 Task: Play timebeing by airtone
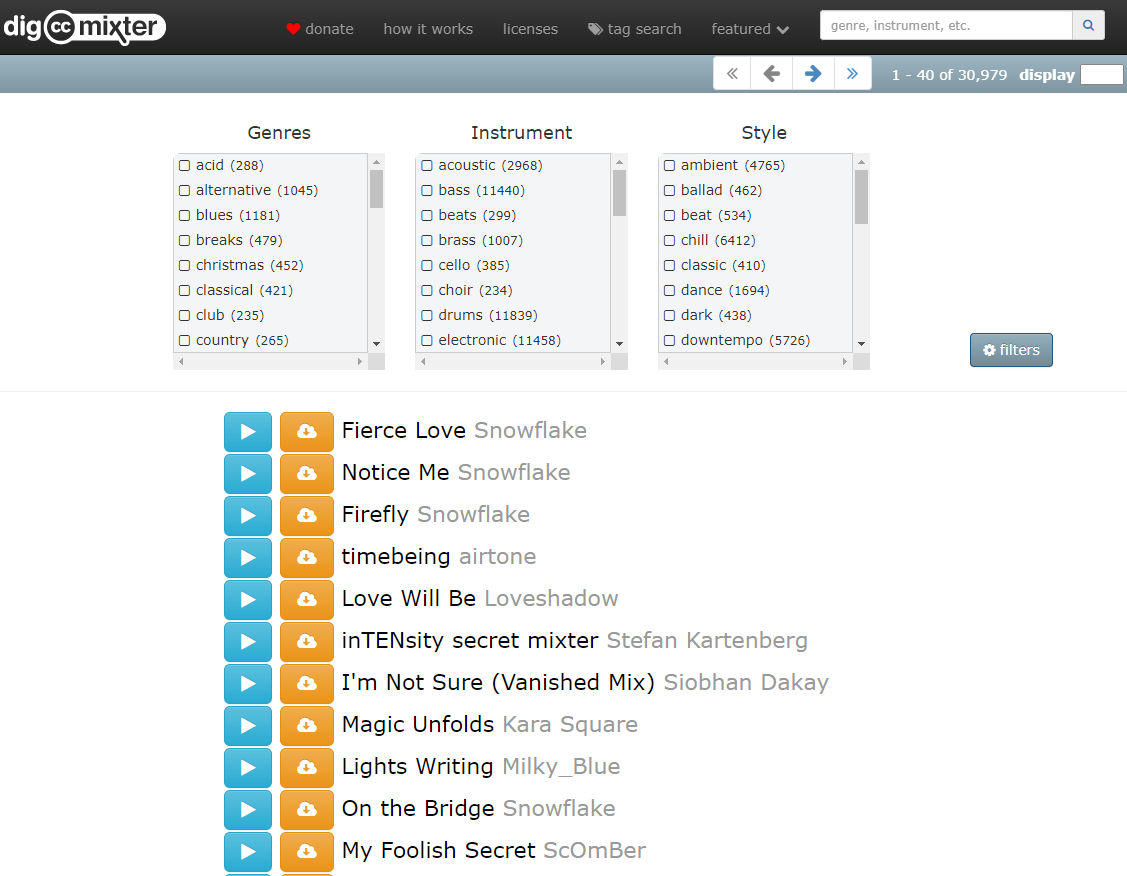pyautogui.click(x=247, y=557)
